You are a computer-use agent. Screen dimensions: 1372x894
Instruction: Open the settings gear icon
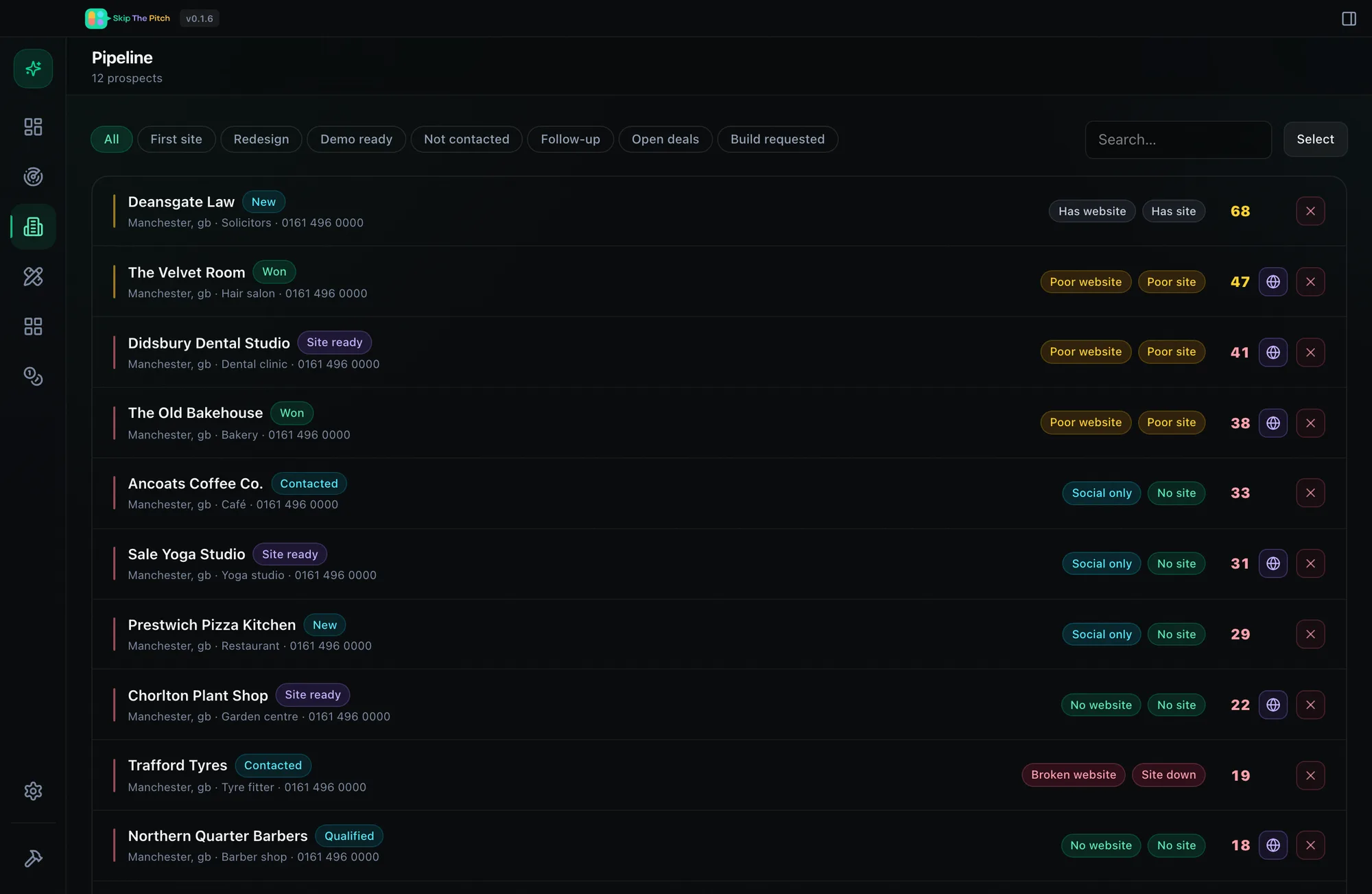pyautogui.click(x=33, y=791)
